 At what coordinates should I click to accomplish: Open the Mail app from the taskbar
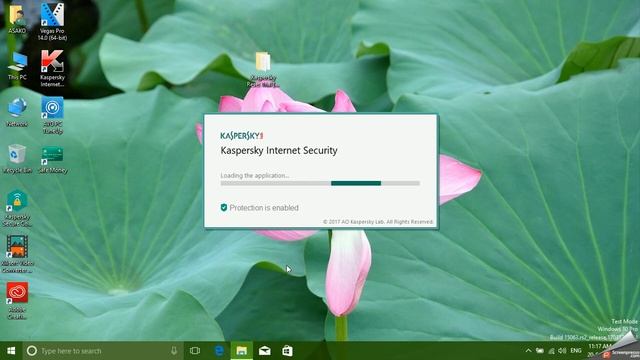point(264,351)
